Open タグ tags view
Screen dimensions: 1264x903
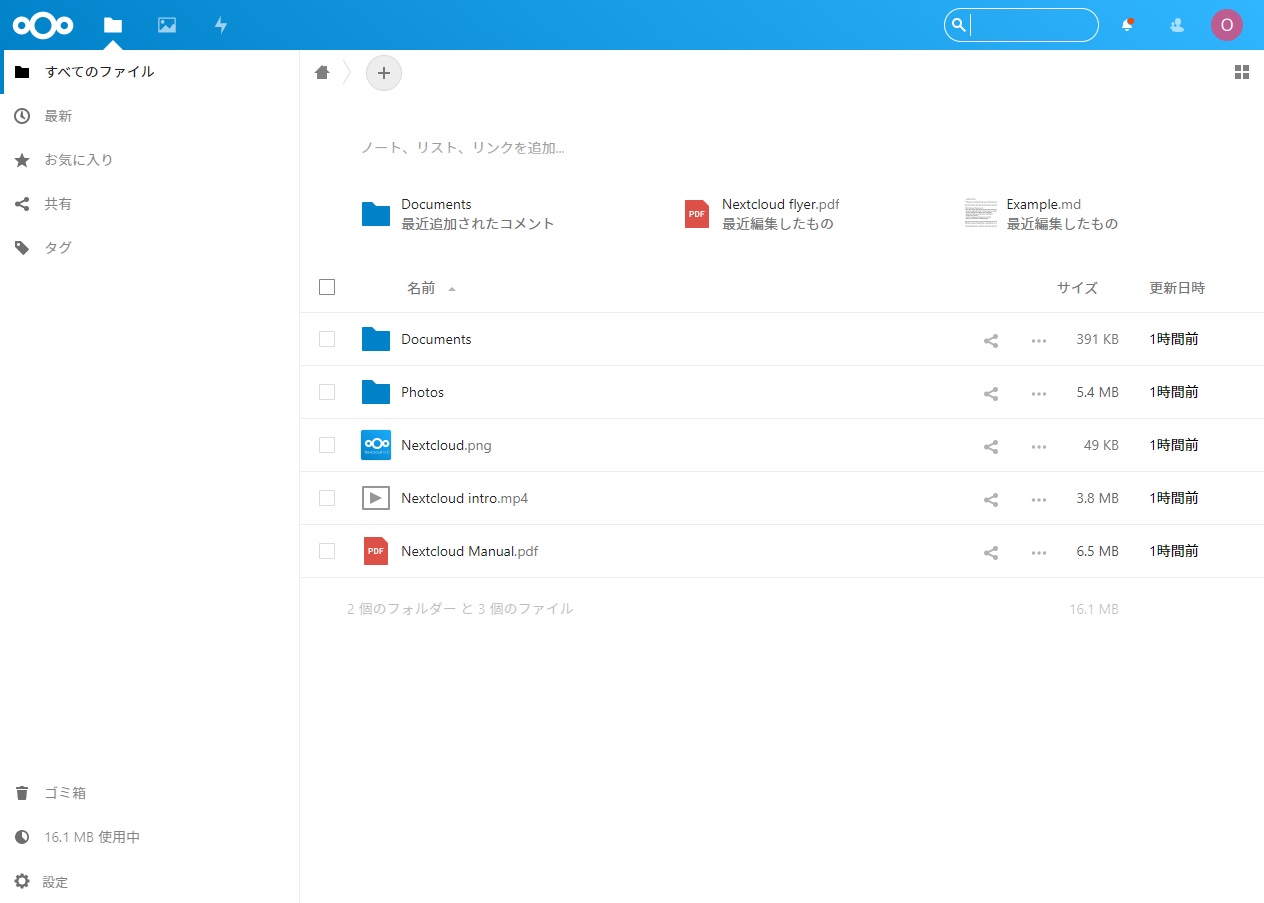150,248
